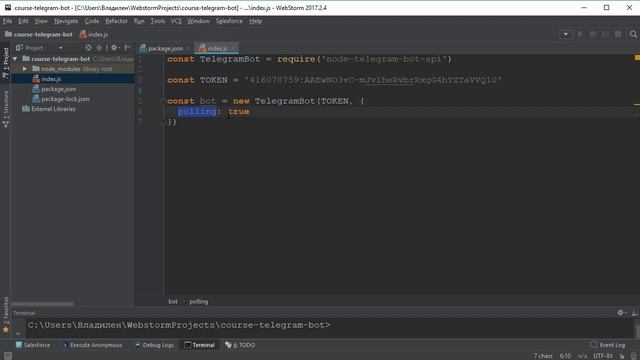Click 'polling' in the editor breadcrumb

[199, 302]
